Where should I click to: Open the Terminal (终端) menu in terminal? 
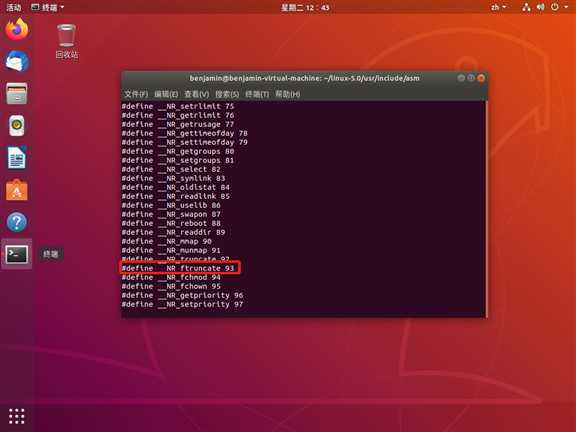257,94
